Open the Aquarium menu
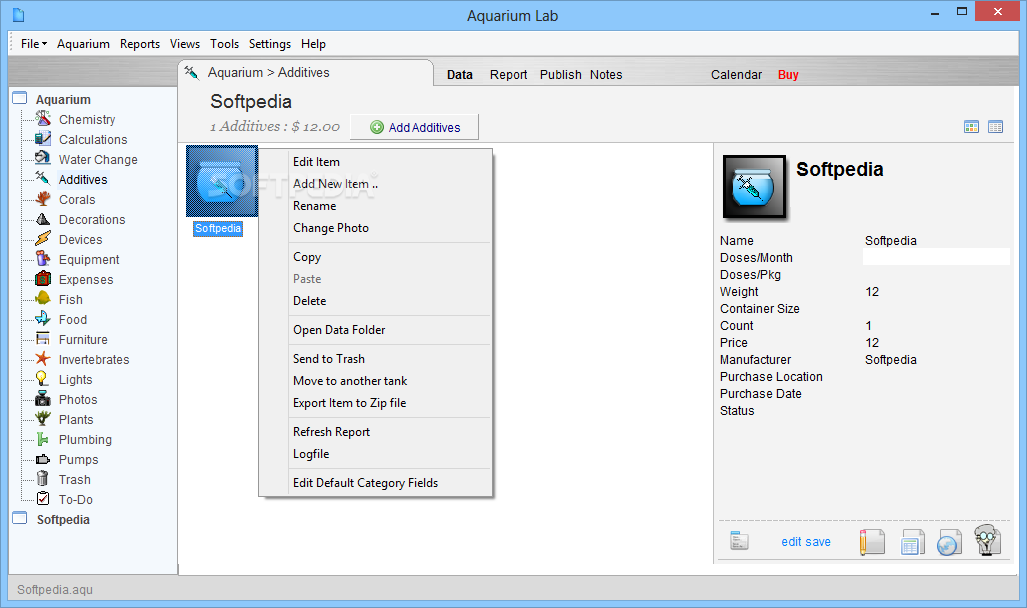 click(83, 44)
